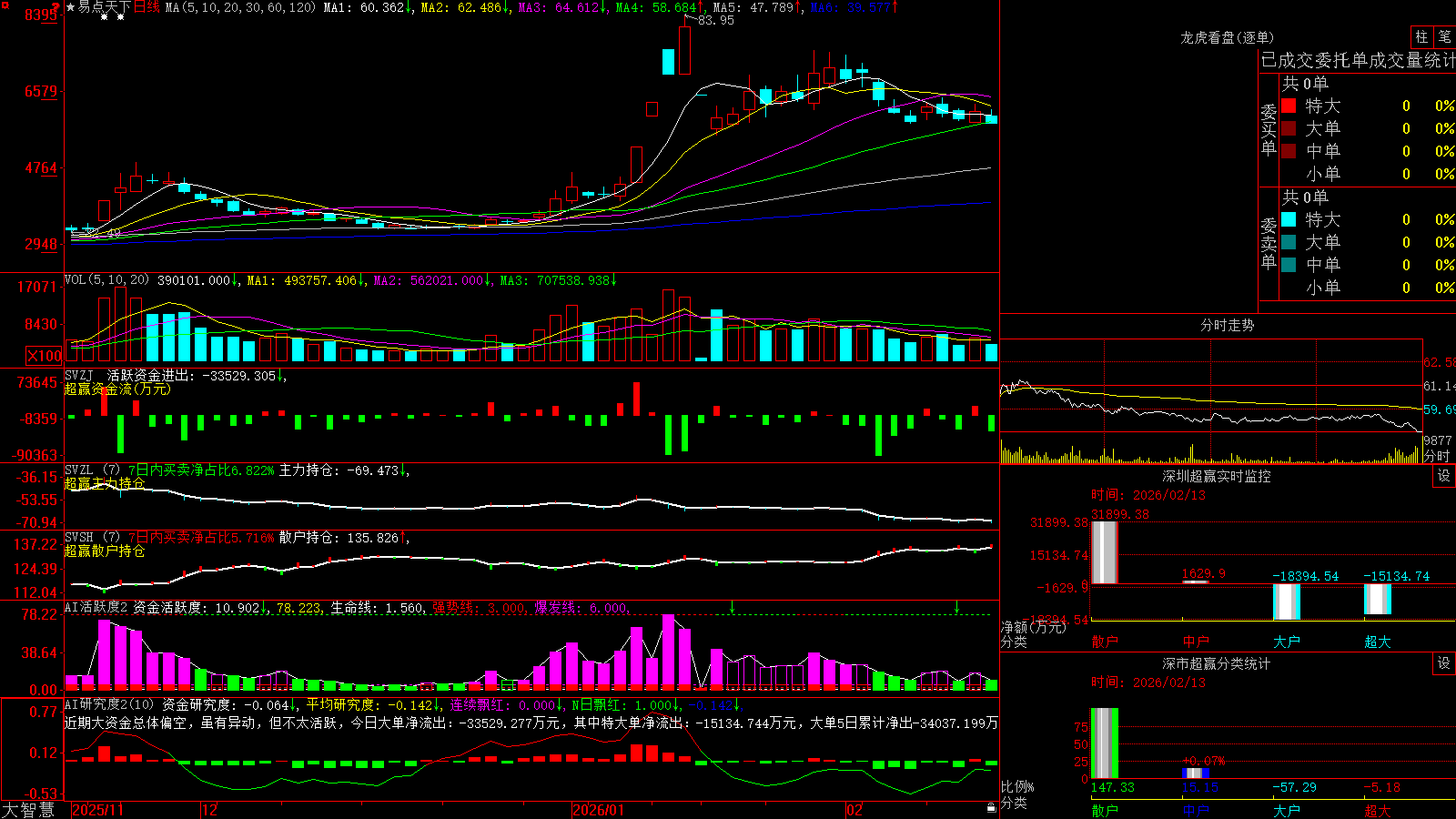1456x819 pixels.
Task: Click the 2026/01 date marker on time axis
Action: pos(599,810)
